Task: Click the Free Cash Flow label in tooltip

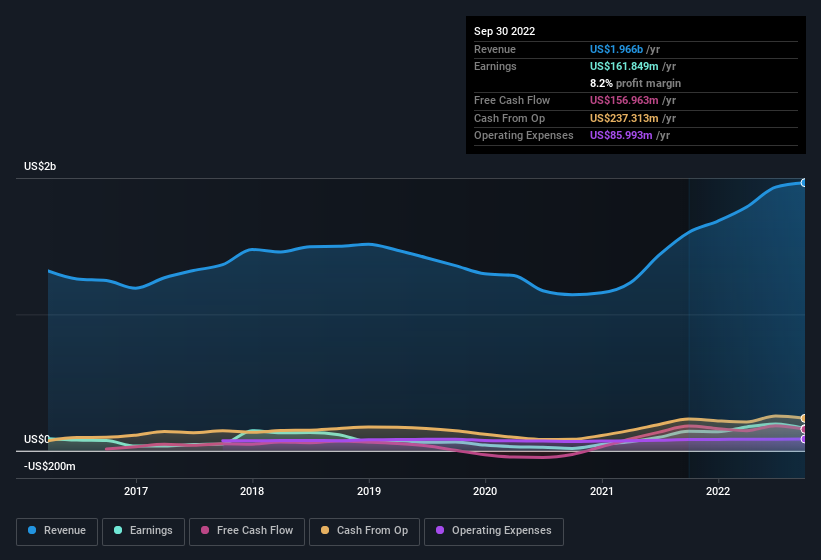Action: click(512, 100)
